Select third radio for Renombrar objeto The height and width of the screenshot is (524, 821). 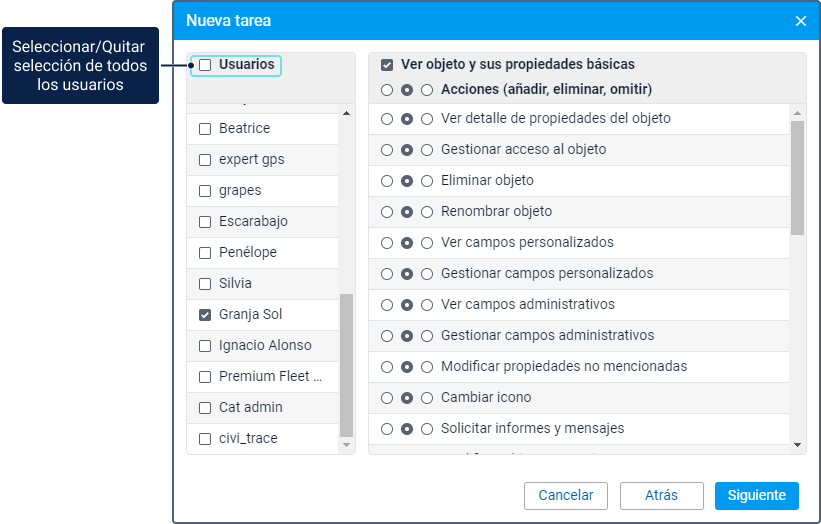(427, 212)
